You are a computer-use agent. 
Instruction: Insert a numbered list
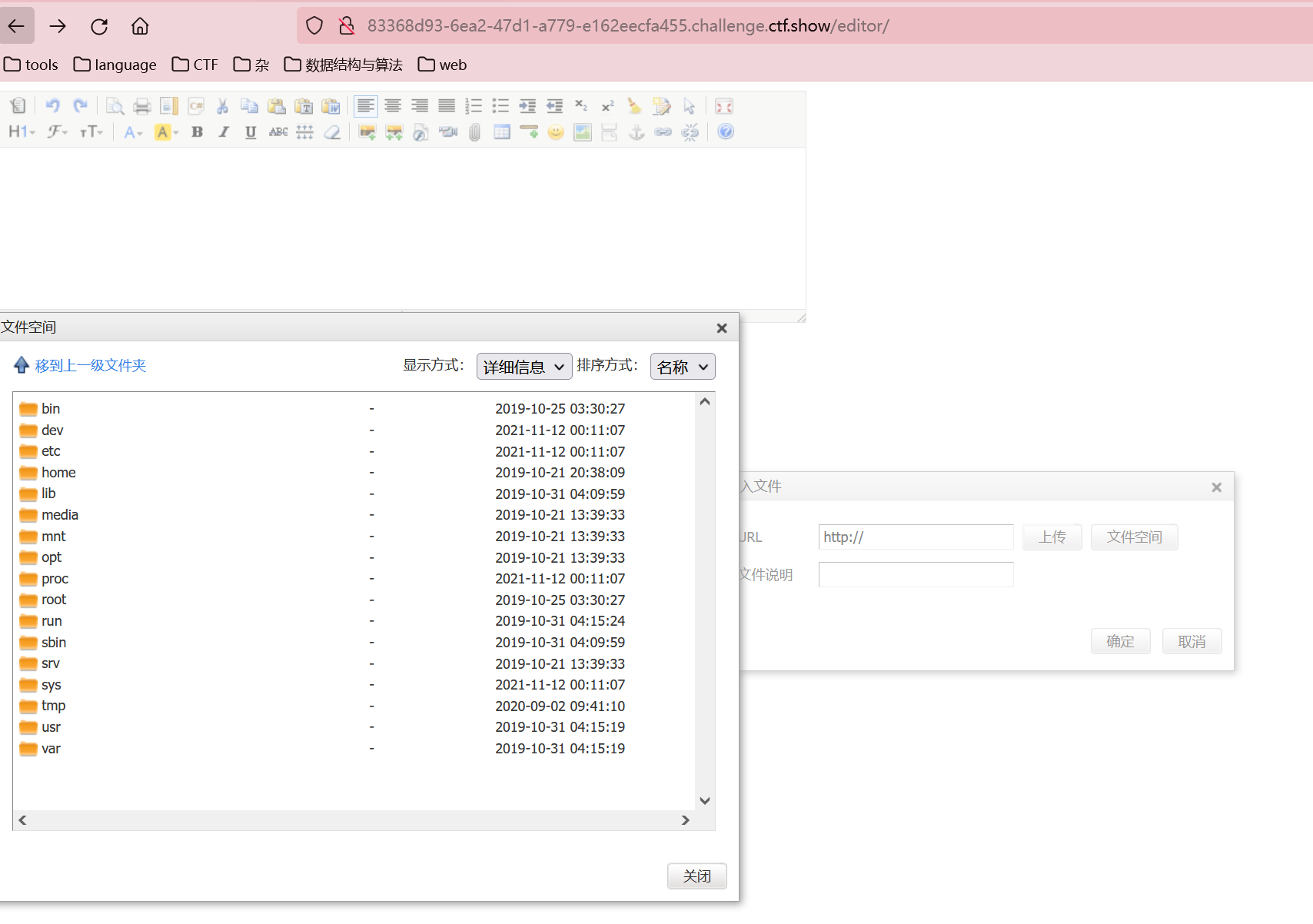[x=474, y=106]
